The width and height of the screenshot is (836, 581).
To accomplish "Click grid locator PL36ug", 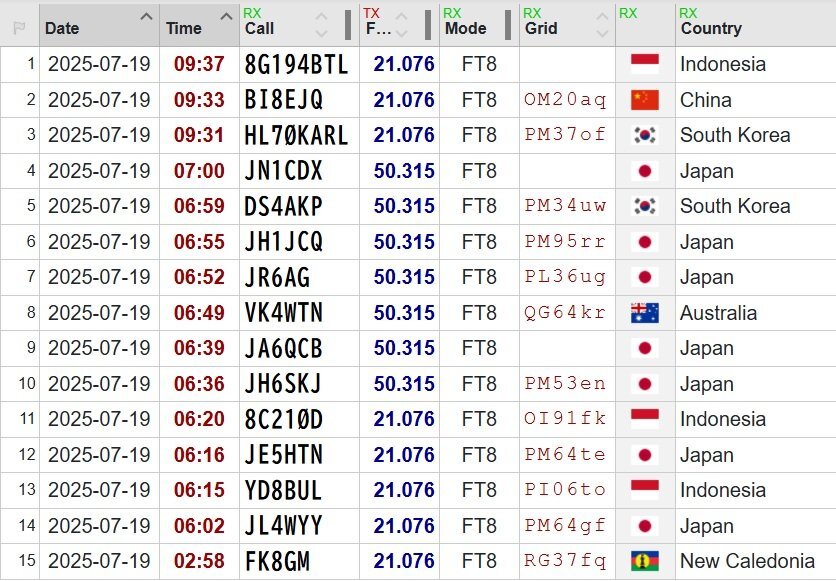I will 565,277.
